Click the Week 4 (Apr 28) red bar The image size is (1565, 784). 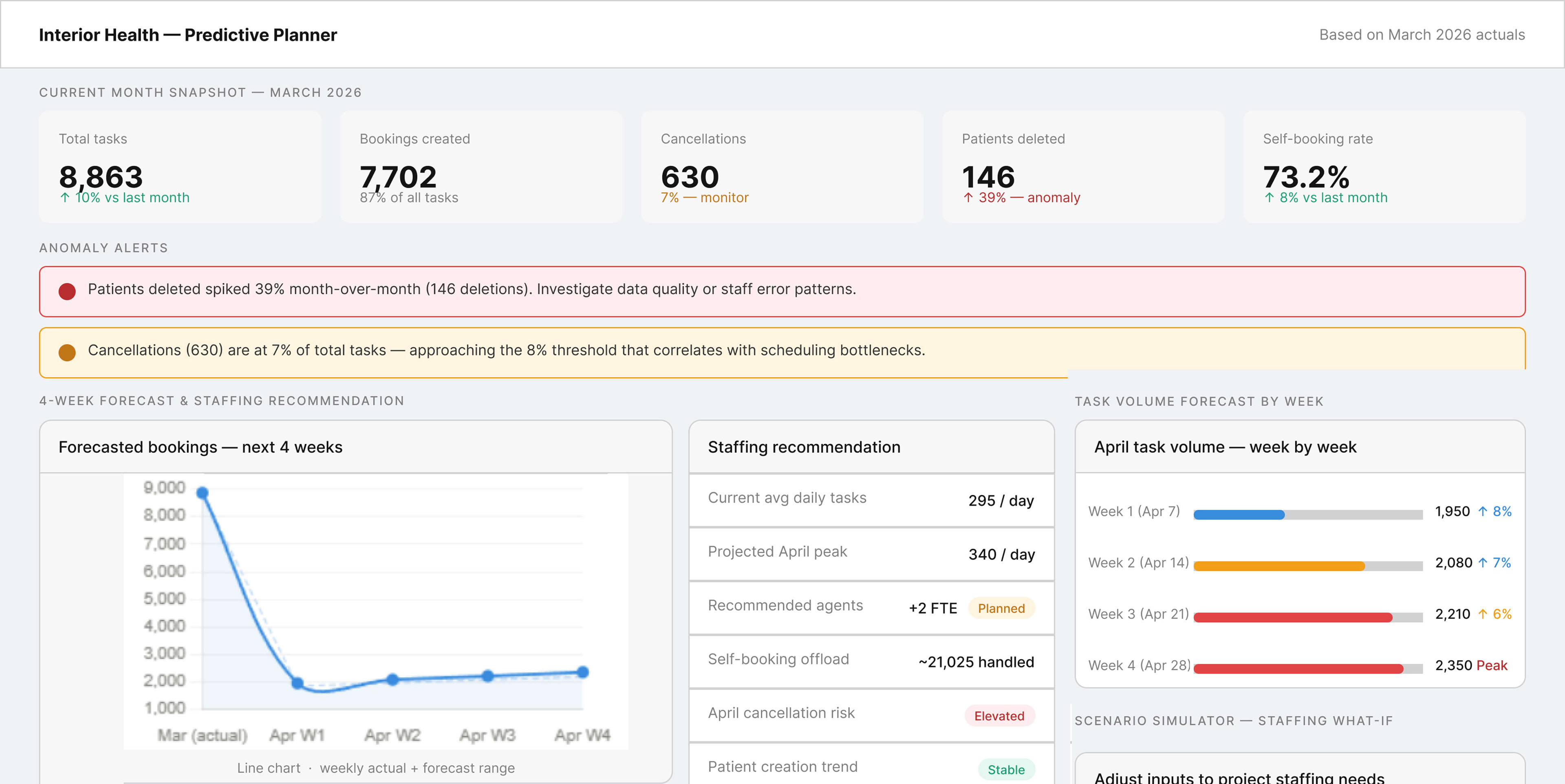click(x=1298, y=669)
